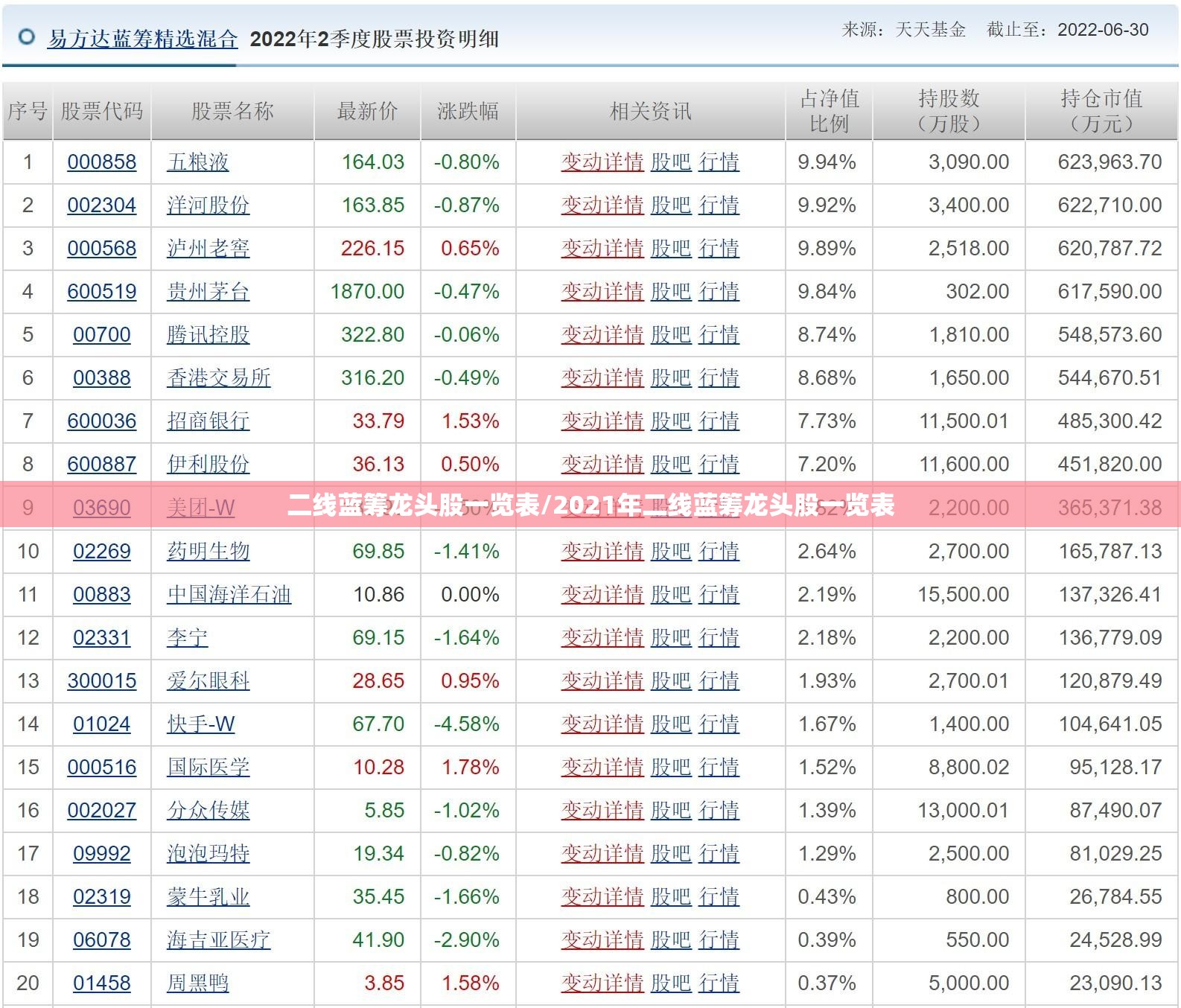The height and width of the screenshot is (1008, 1181).
Task: Open stock code 300015 link
Action: [x=102, y=680]
